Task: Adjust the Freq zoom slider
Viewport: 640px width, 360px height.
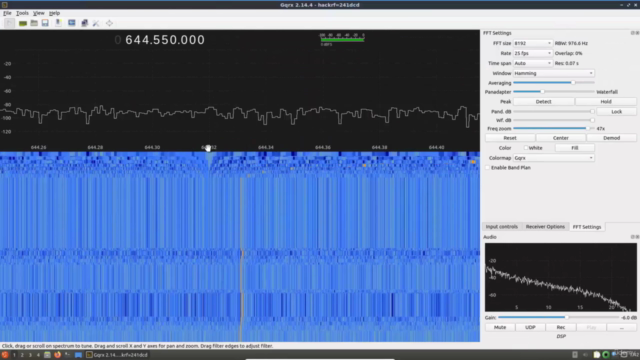Action: (x=553, y=129)
